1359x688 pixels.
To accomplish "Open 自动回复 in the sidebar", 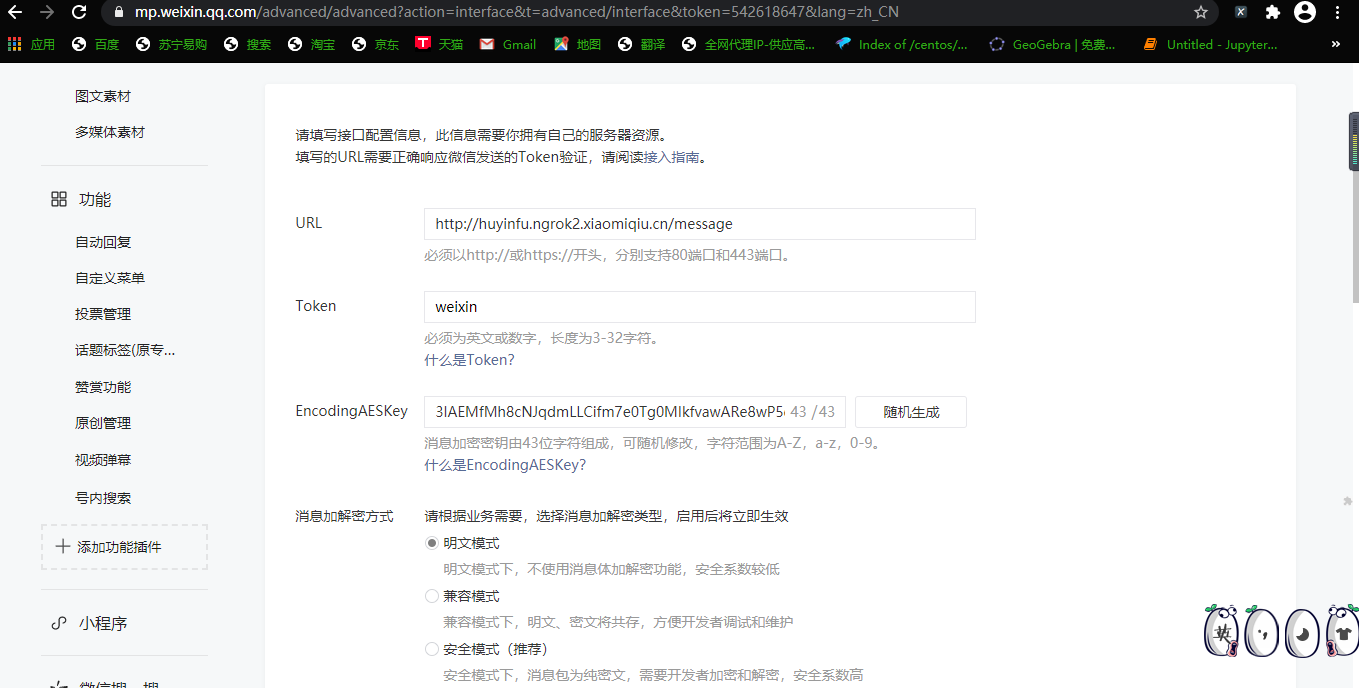I will pos(103,242).
